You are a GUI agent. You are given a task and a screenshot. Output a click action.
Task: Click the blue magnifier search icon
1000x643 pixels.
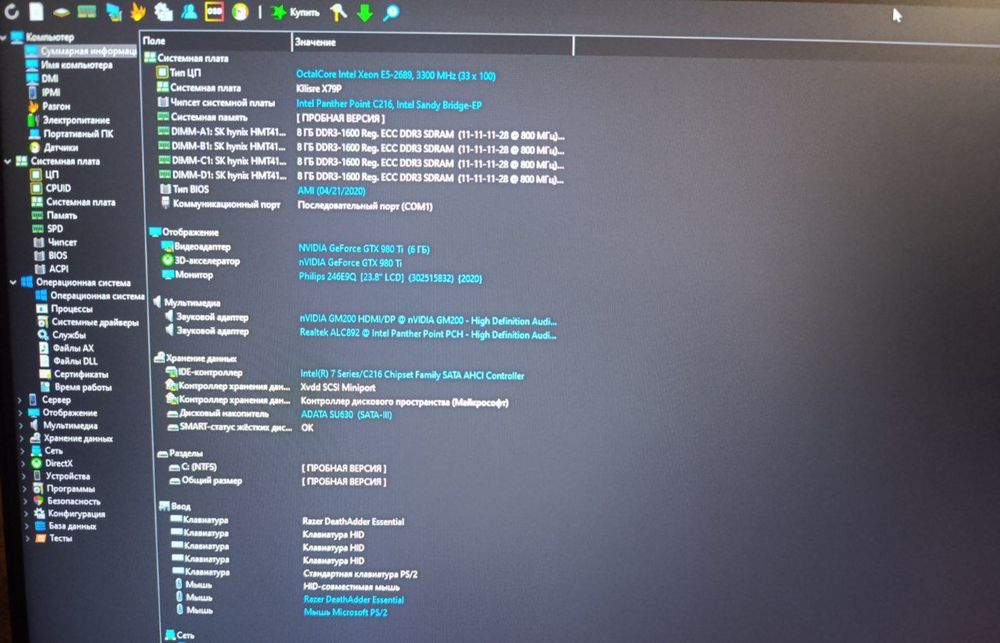pos(391,13)
